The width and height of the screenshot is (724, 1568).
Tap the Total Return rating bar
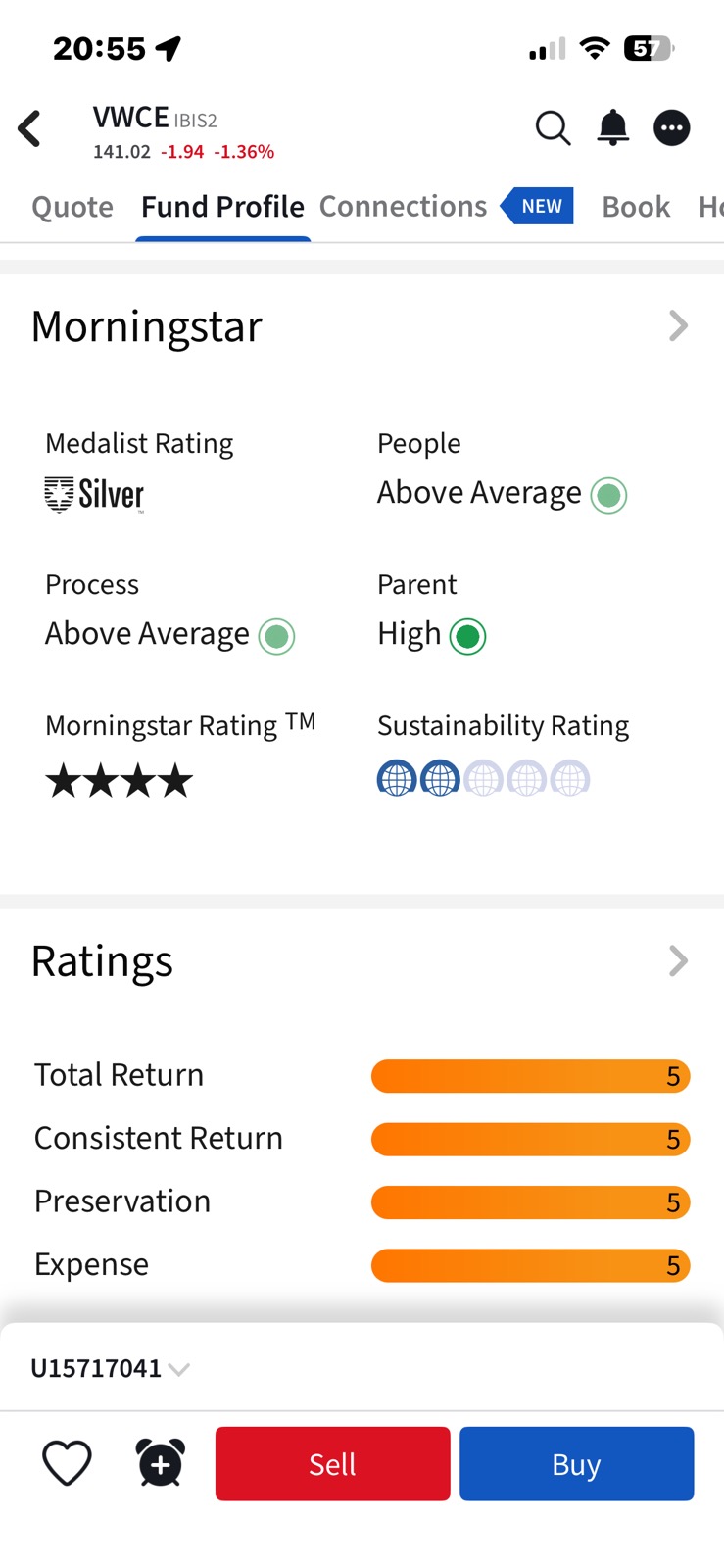pyautogui.click(x=529, y=1075)
